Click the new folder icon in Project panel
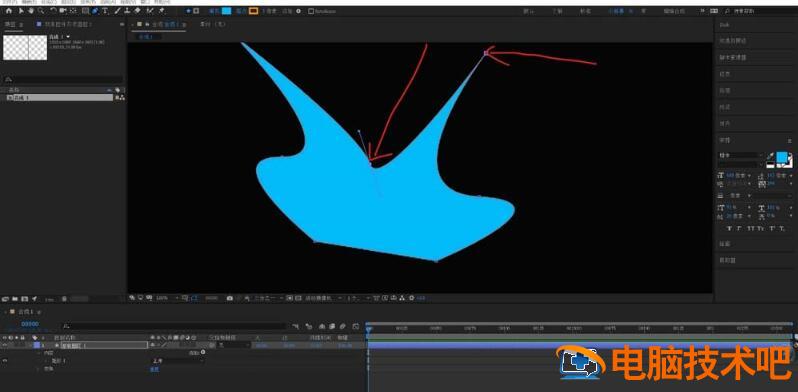 coord(15,299)
